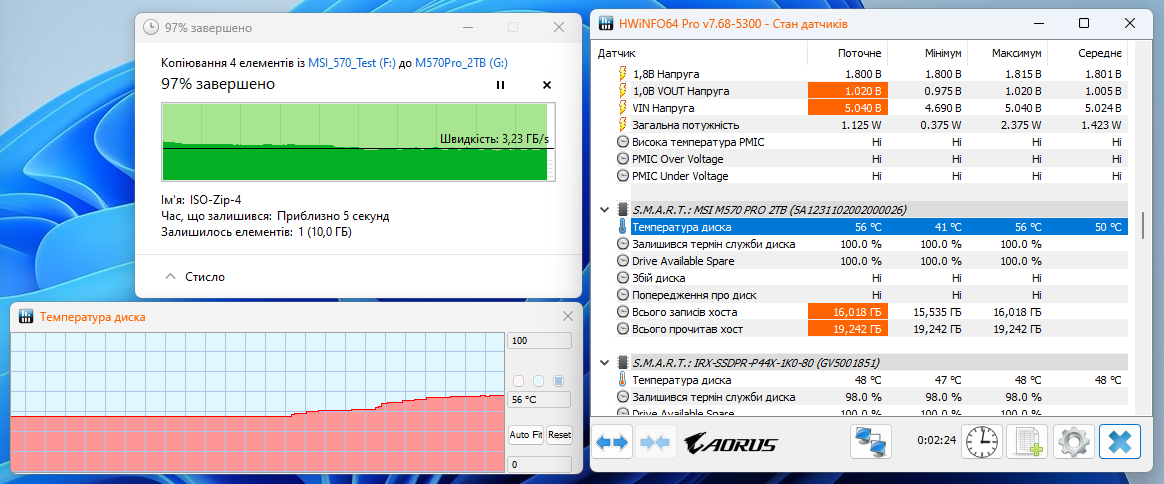Click Auto Fit in the temperature graph
This screenshot has width=1164, height=484.
526,434
